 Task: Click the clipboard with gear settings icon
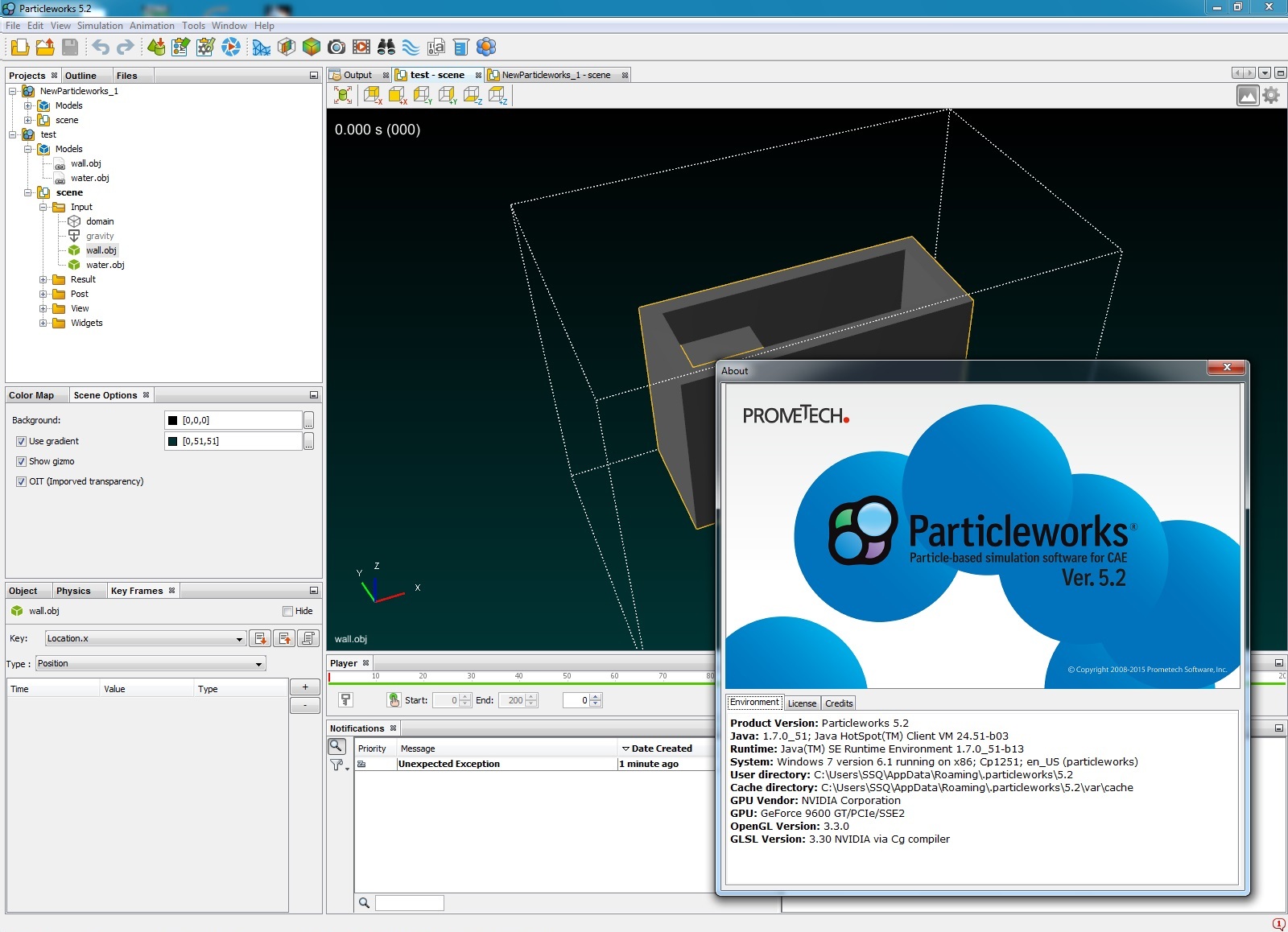coord(206,47)
